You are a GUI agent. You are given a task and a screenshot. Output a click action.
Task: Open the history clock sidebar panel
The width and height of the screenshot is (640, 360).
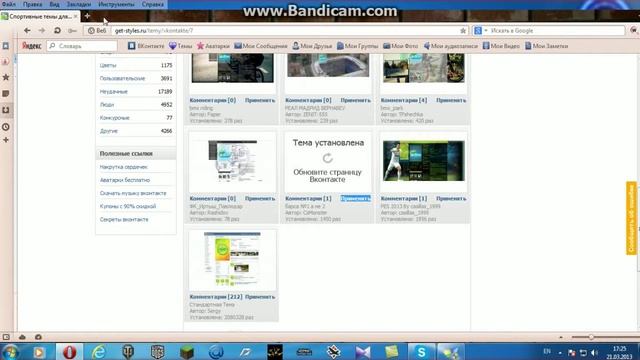pos(6,127)
